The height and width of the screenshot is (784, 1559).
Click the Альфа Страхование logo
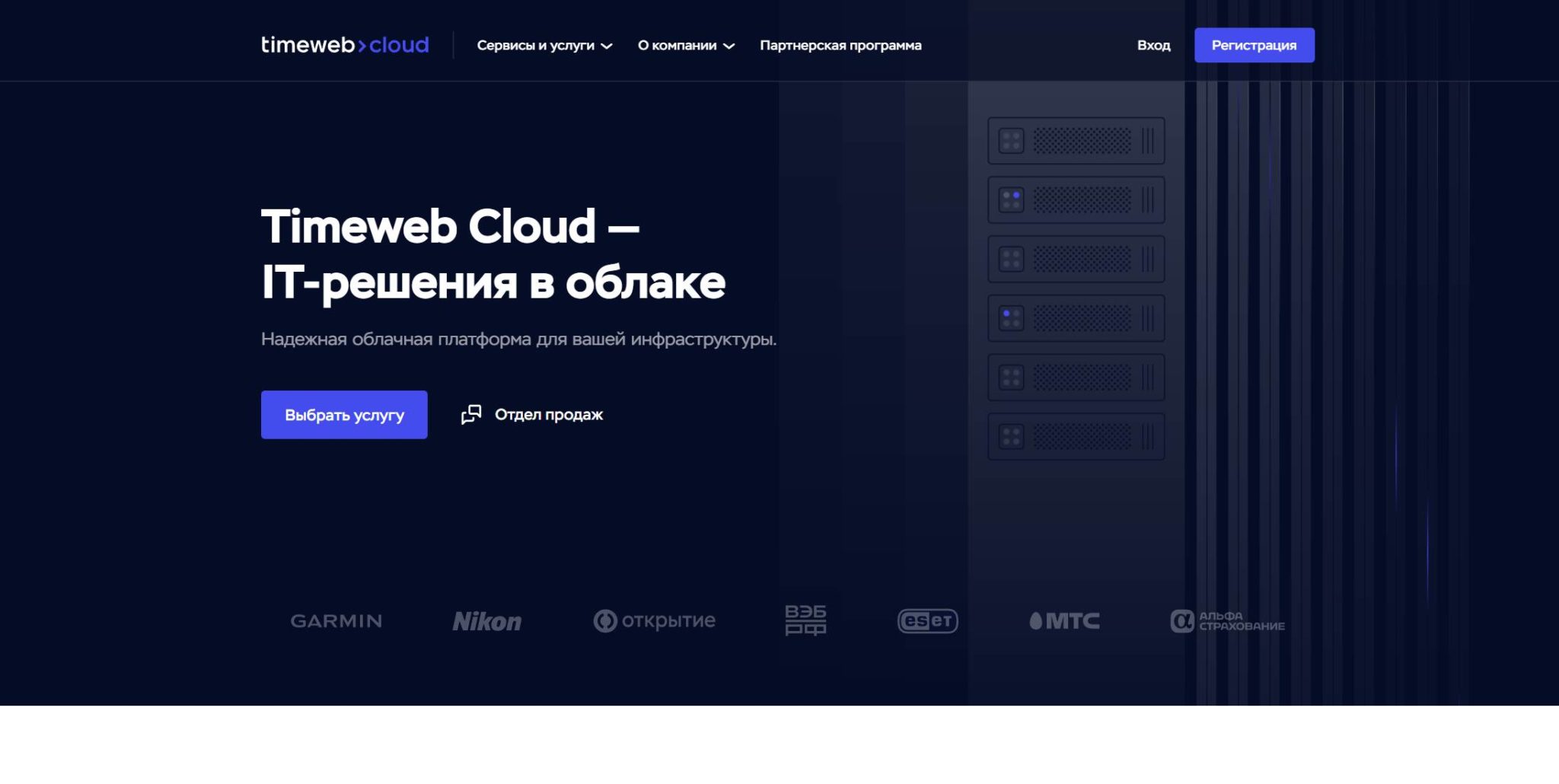point(1227,621)
